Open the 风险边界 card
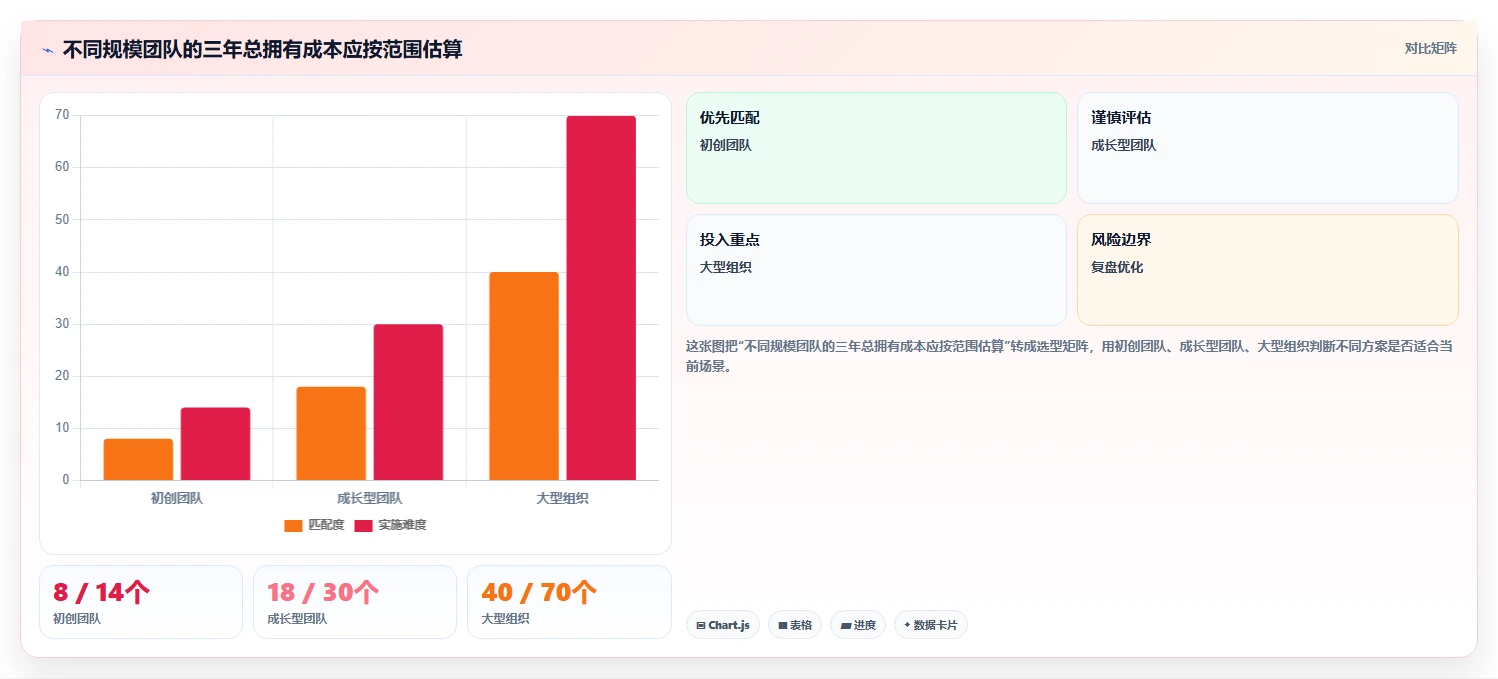 click(1268, 270)
